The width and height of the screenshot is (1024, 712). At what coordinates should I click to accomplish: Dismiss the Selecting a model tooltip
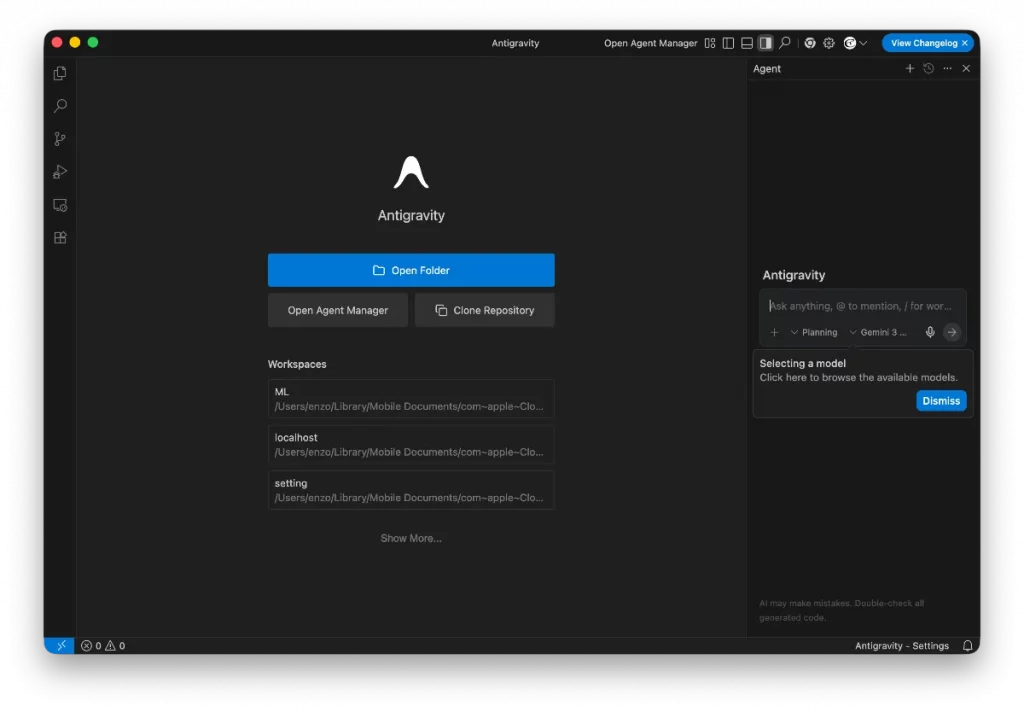pyautogui.click(x=940, y=401)
